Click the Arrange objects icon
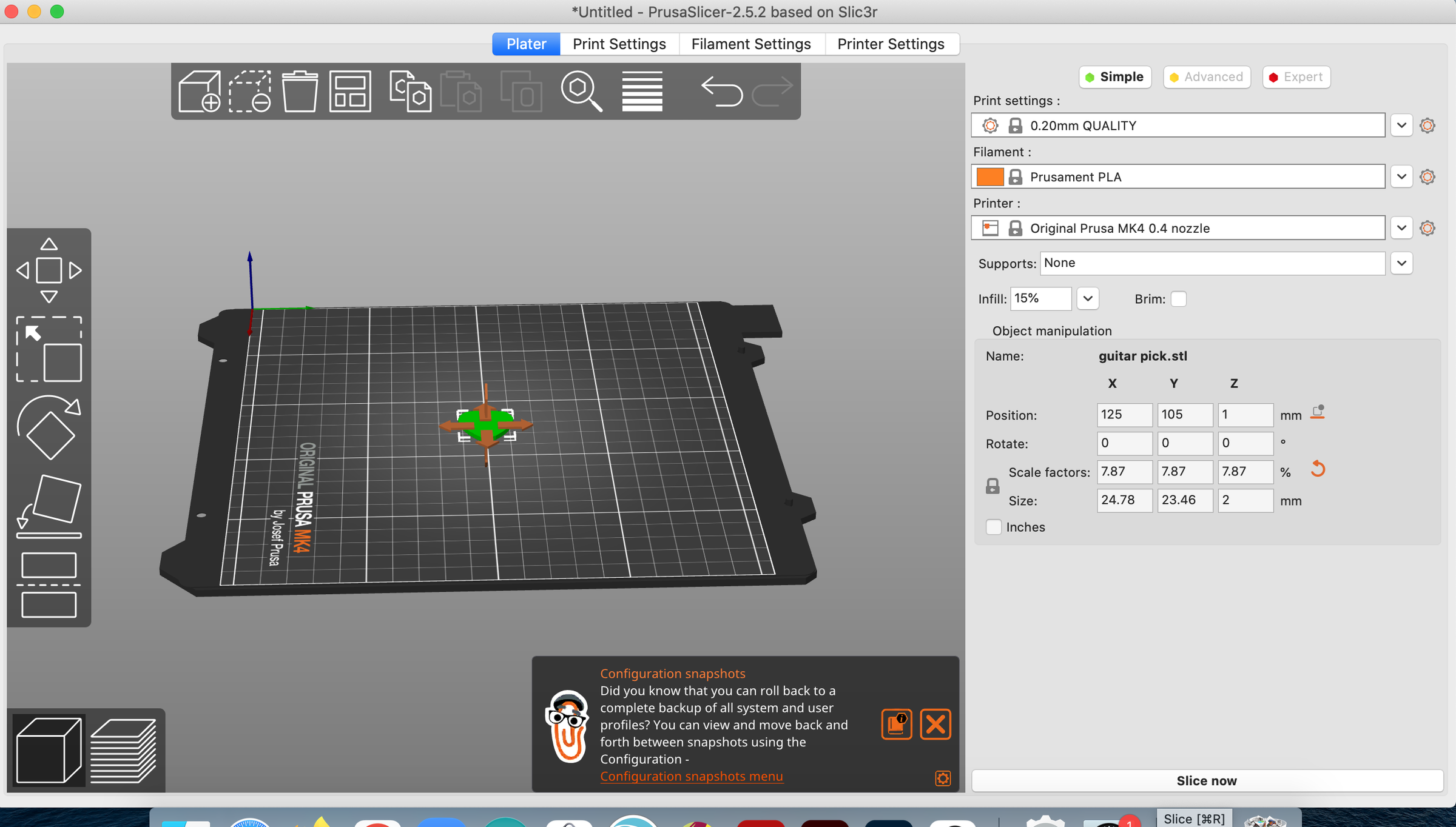This screenshot has width=1456, height=827. point(350,92)
